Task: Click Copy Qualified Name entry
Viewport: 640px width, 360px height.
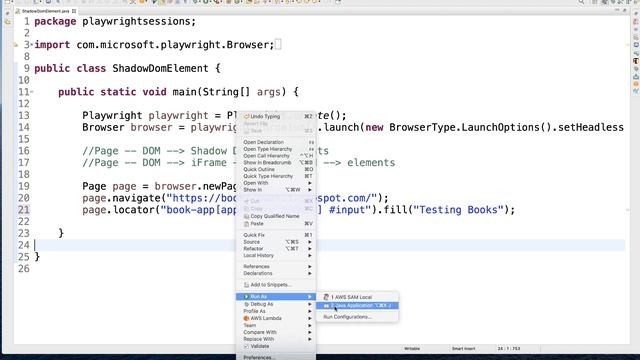Action: coord(275,216)
